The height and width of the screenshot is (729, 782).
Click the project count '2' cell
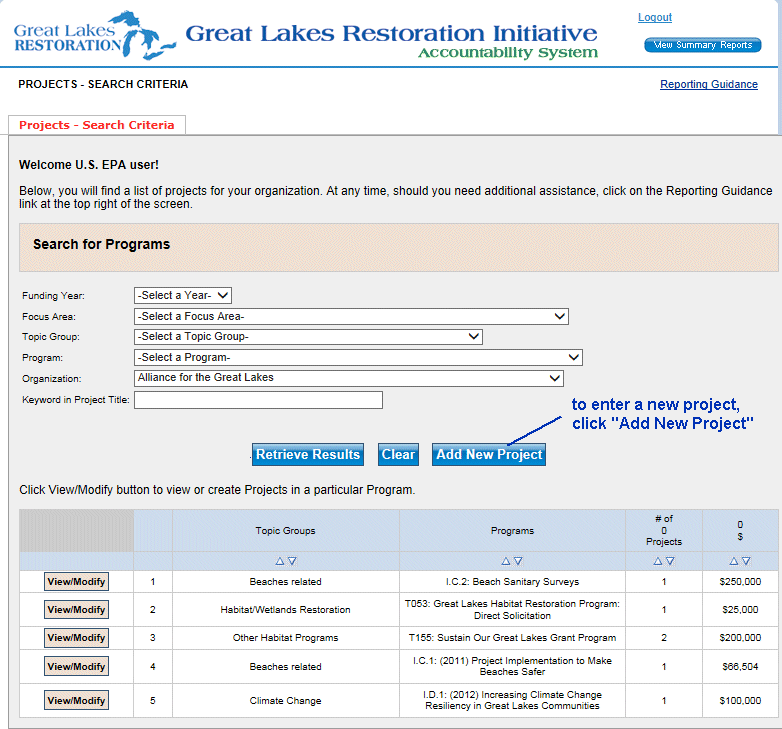[x=664, y=638]
